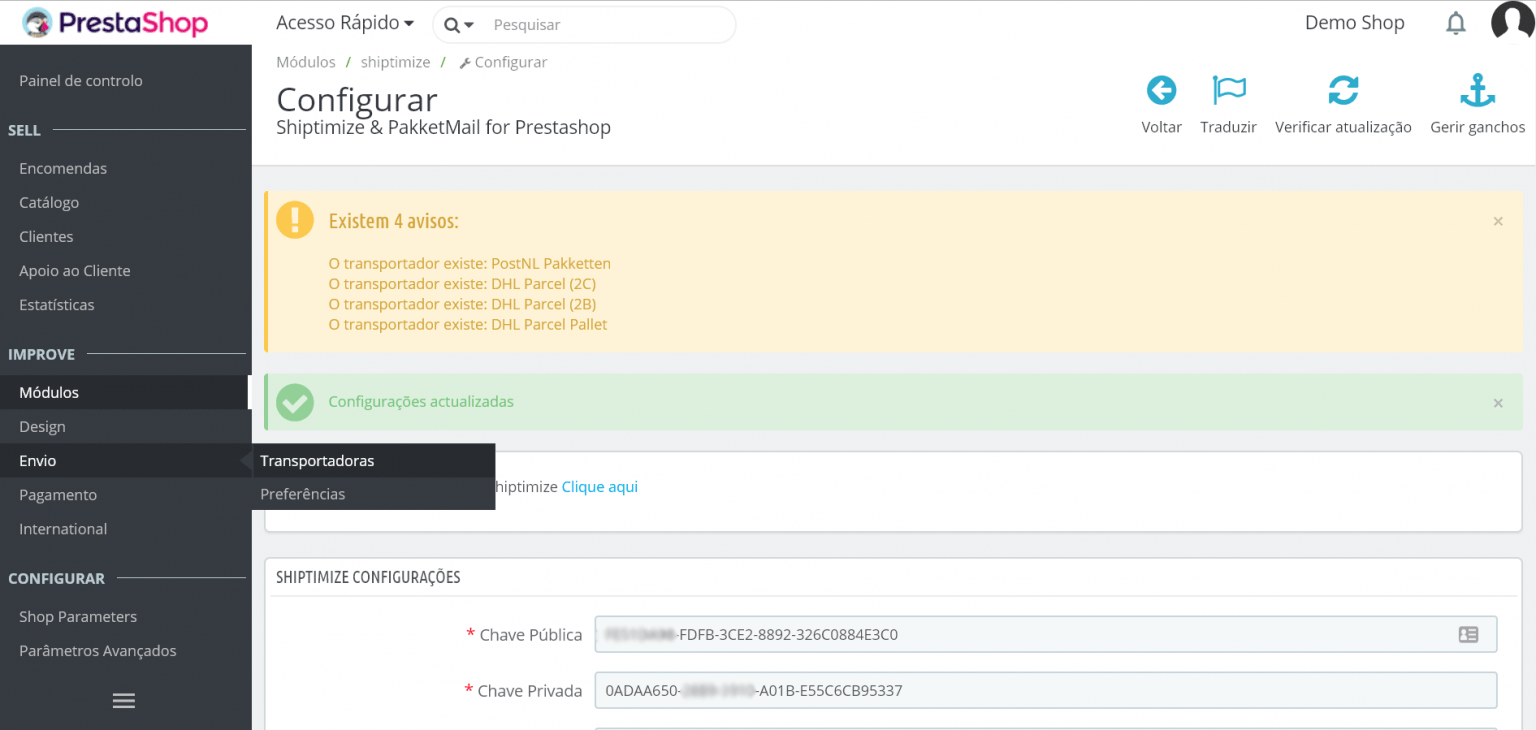Follow the Clique aqui link

click(600, 487)
